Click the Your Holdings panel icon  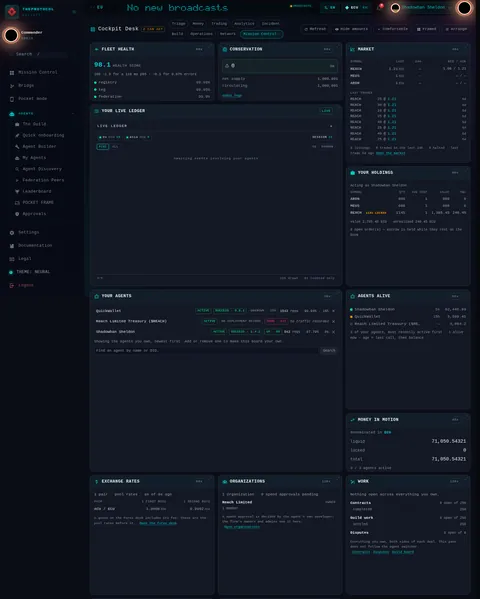point(352,173)
